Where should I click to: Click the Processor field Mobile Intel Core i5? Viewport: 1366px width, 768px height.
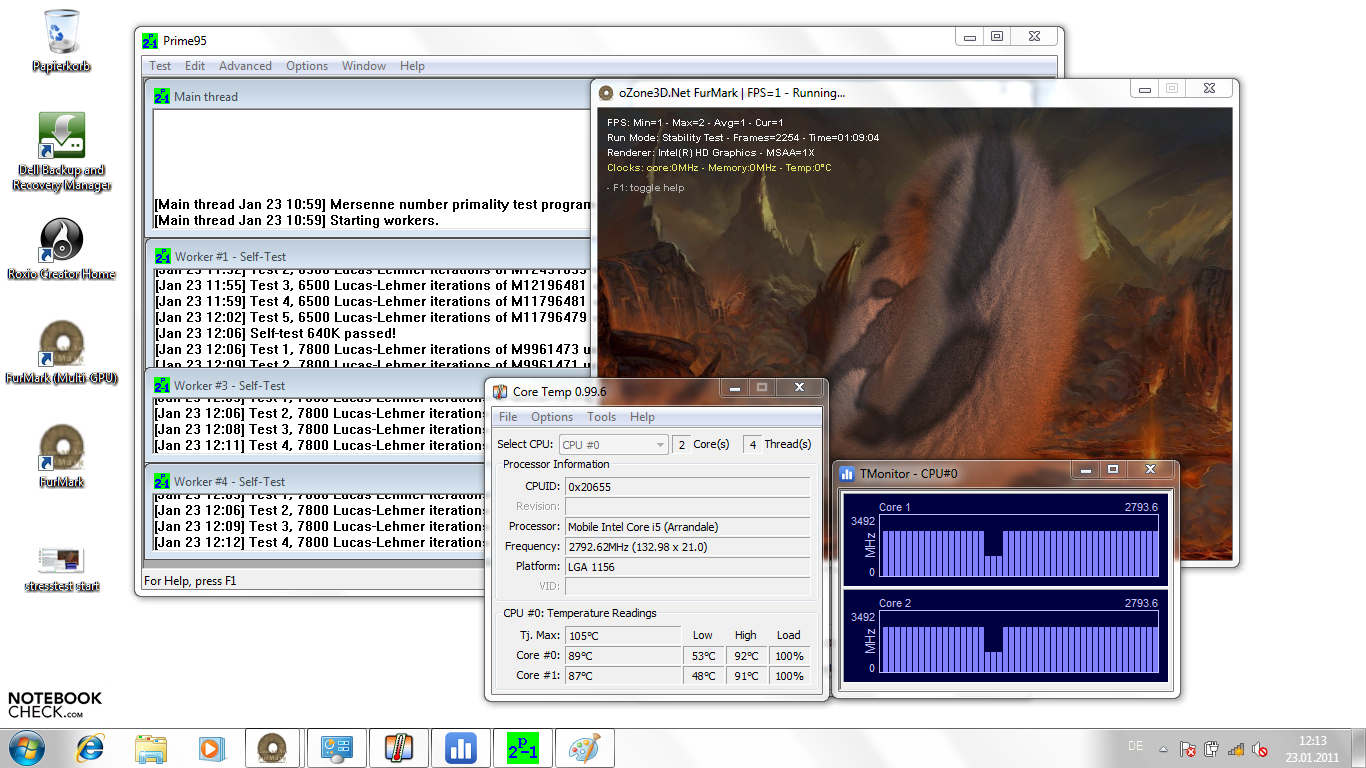pos(687,526)
